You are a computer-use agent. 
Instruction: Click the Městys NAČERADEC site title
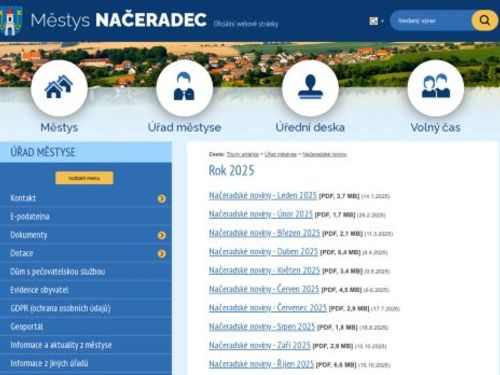tap(119, 20)
